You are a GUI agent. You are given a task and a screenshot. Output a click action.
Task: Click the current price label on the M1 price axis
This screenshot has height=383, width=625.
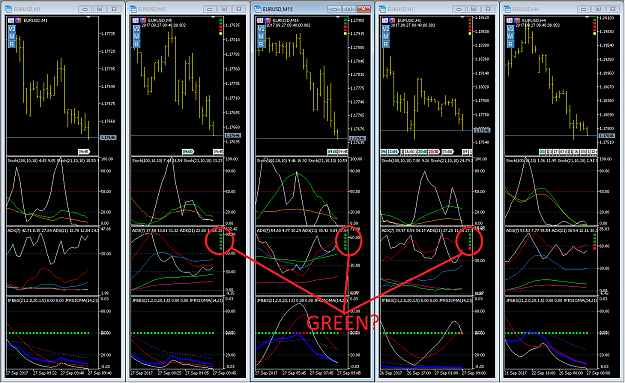[x=108, y=137]
